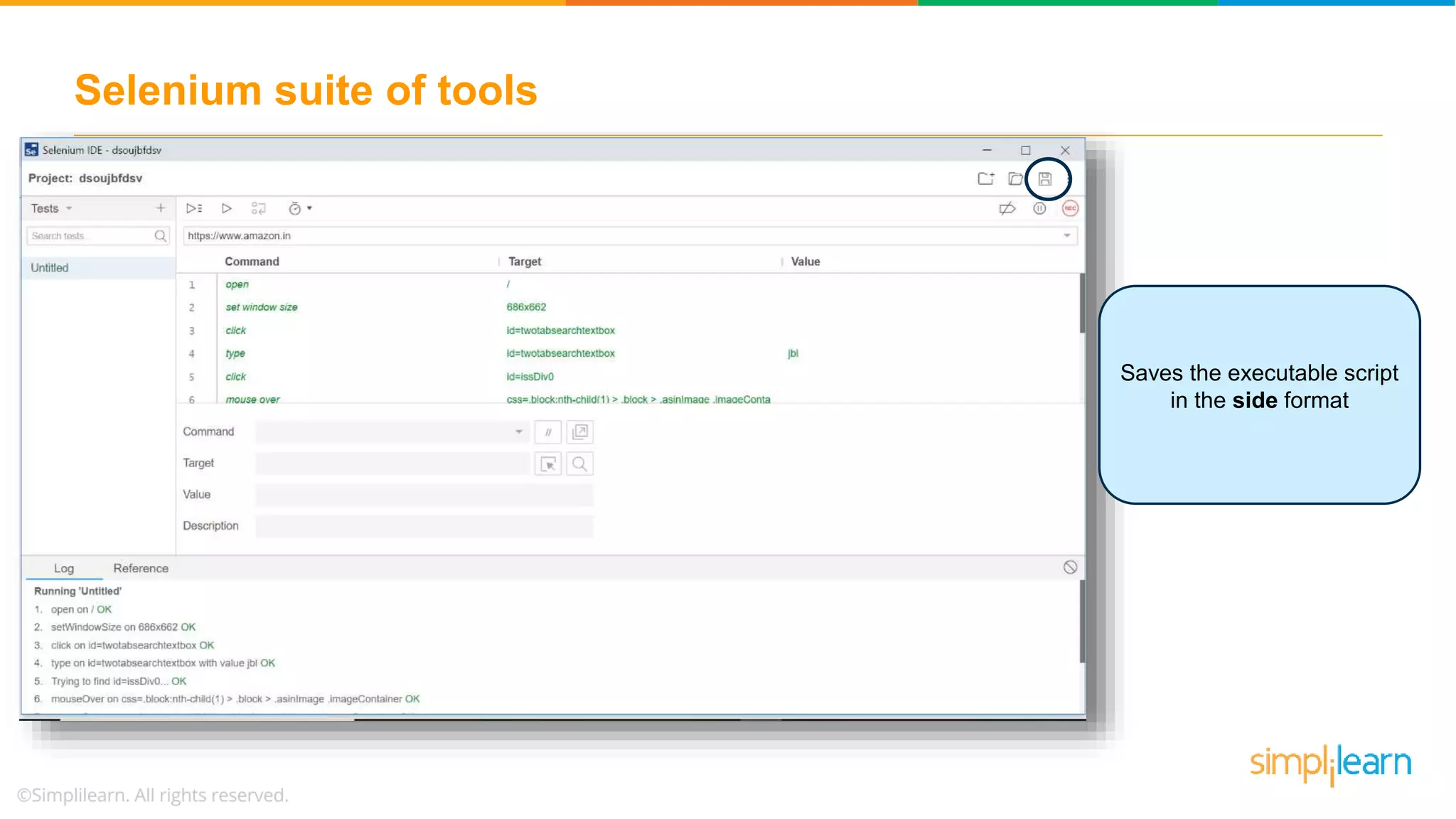The width and height of the screenshot is (1456, 819).
Task: Close the Selenium IDE window
Action: point(1065,150)
